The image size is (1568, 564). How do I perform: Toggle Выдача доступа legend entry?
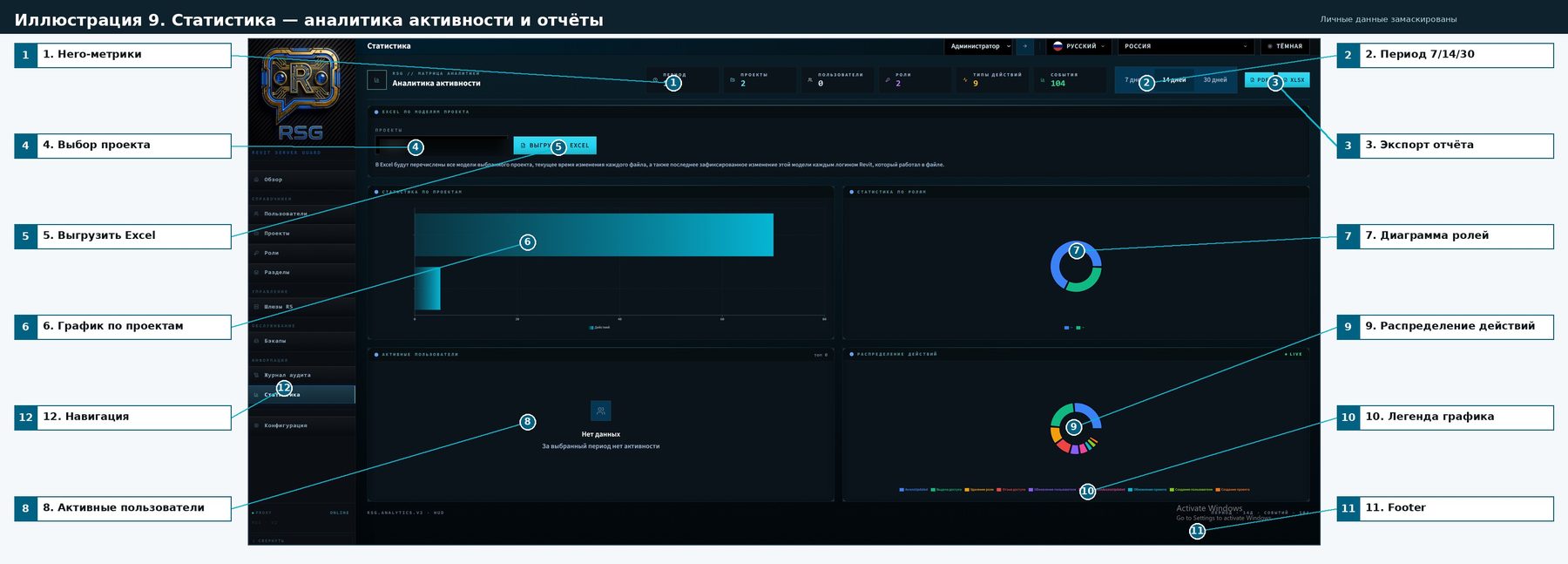click(x=946, y=490)
